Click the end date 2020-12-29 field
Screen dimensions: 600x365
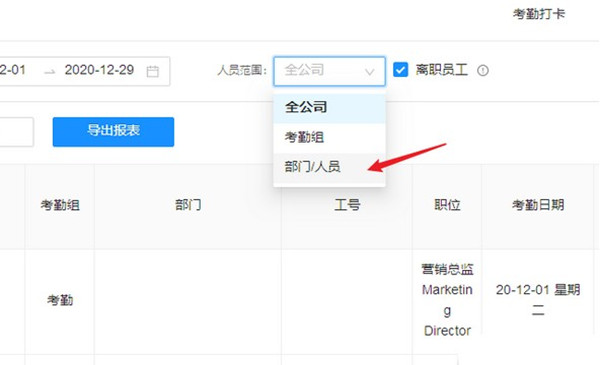(x=99, y=70)
